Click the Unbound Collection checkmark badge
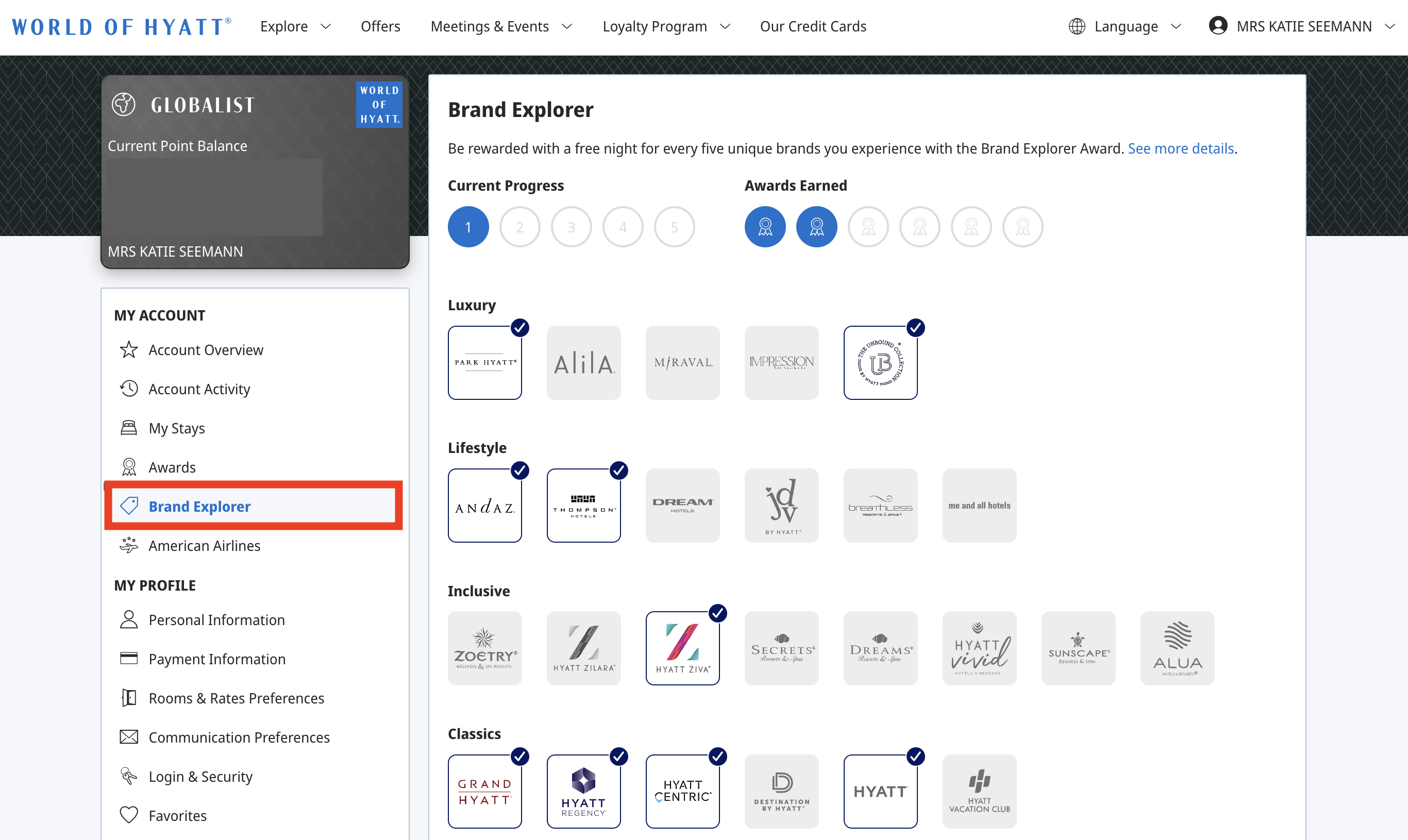The image size is (1408, 840). 916,328
